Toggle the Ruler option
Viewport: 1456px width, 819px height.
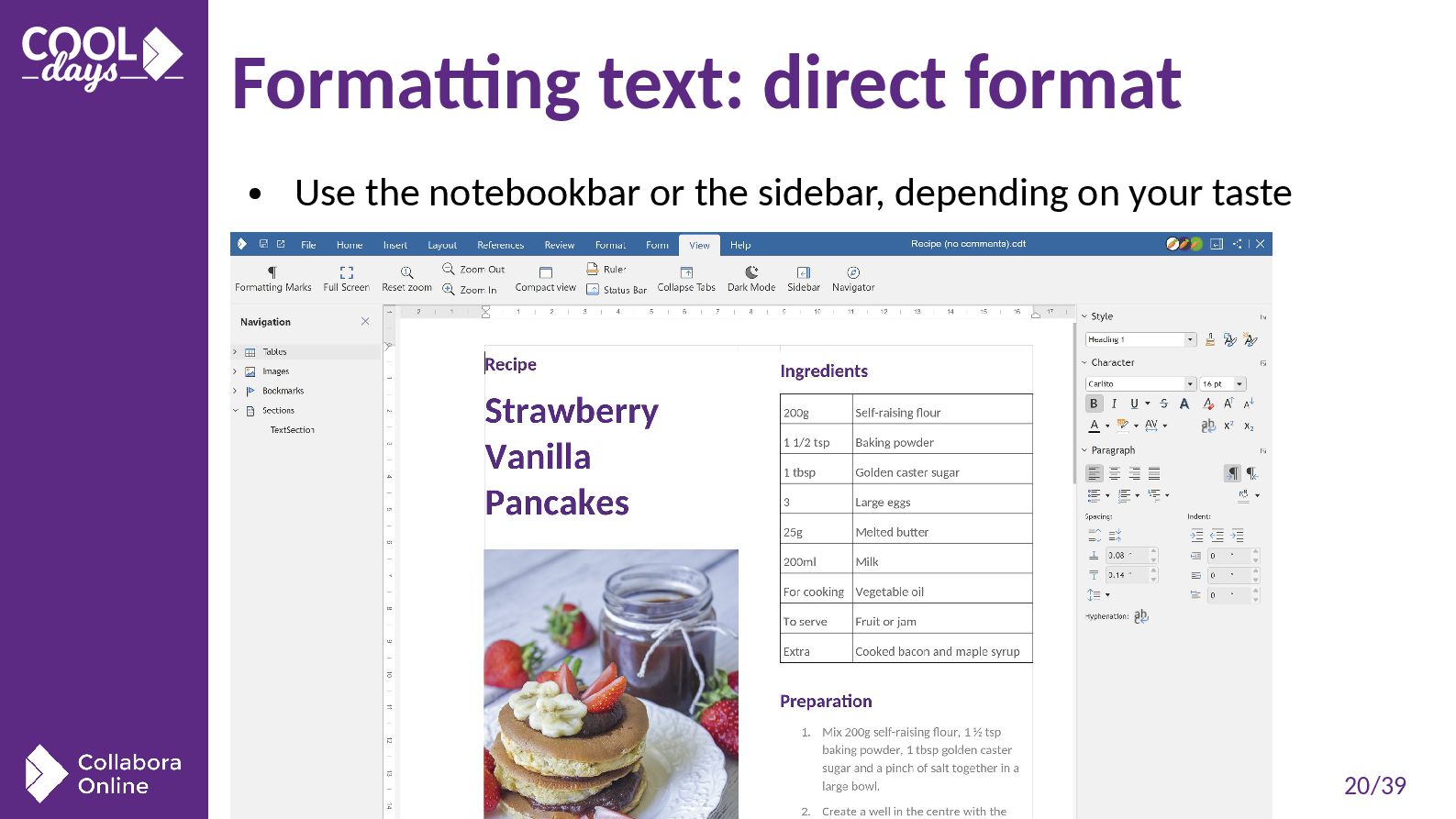pyautogui.click(x=606, y=269)
